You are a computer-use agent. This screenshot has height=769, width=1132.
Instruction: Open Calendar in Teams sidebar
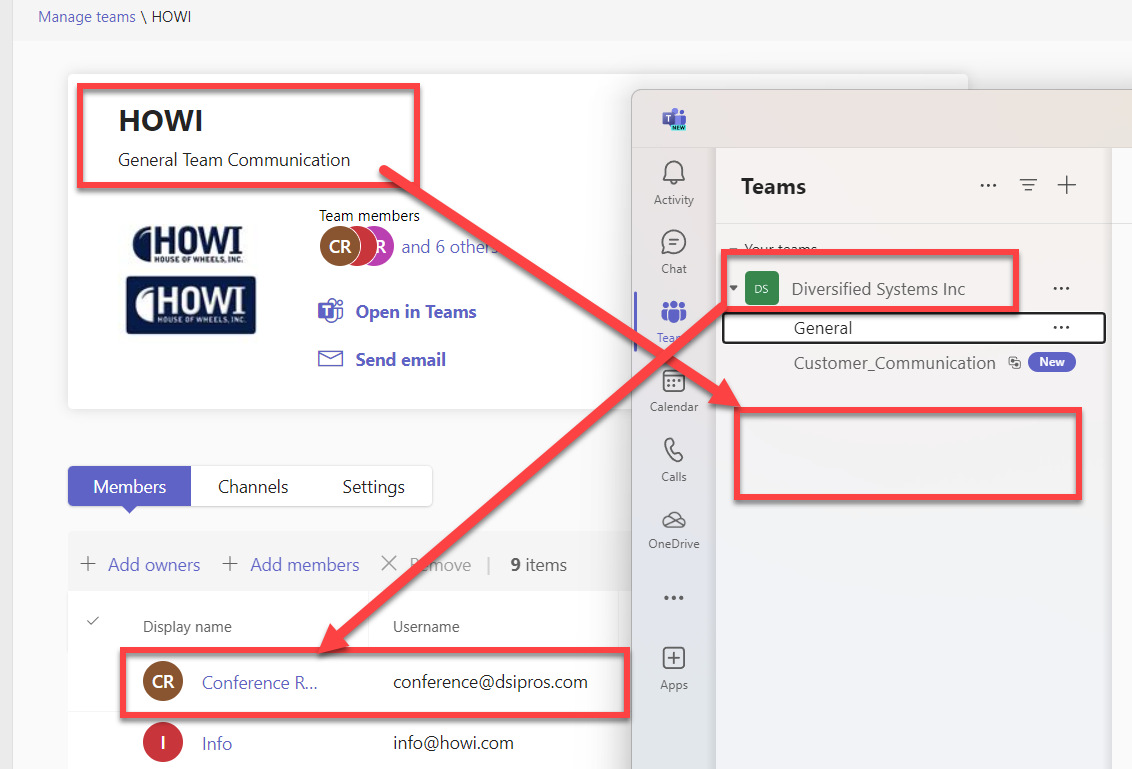tap(674, 391)
